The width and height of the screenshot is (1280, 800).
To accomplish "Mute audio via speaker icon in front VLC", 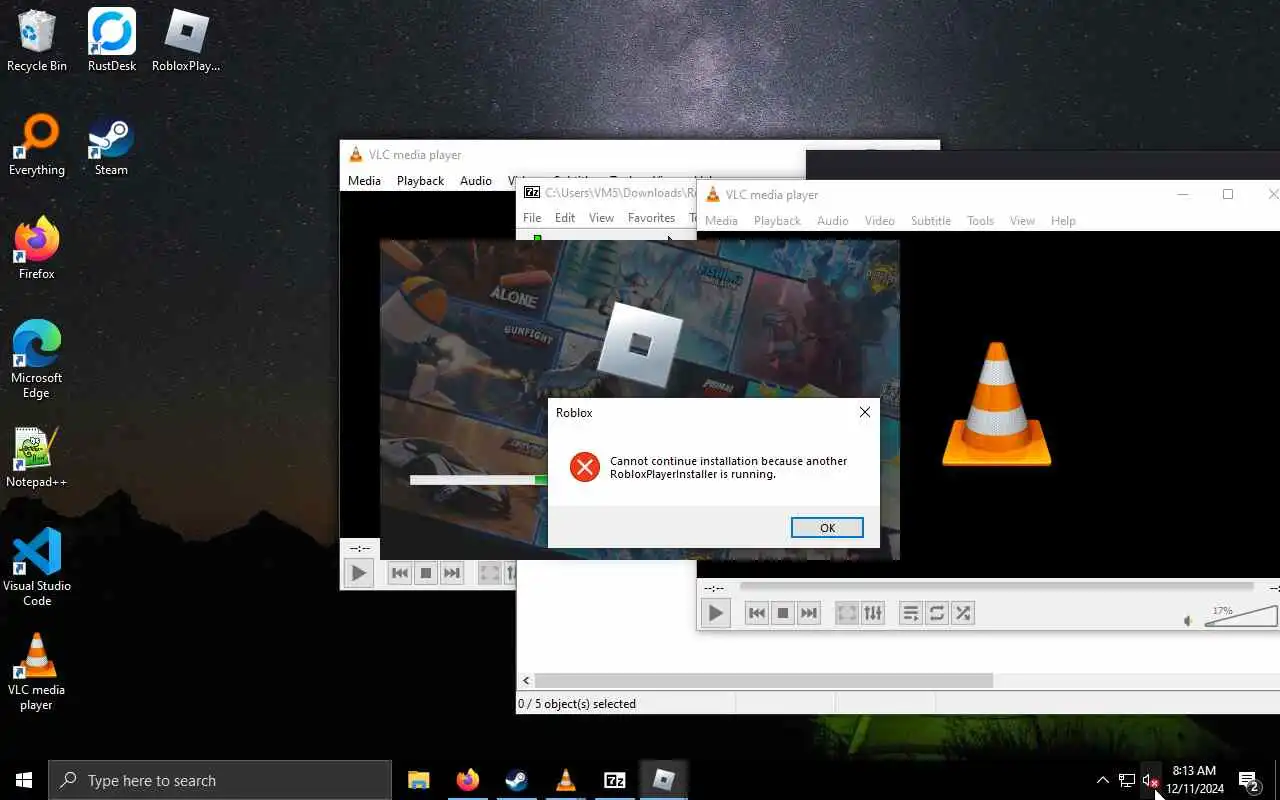I will point(1188,621).
